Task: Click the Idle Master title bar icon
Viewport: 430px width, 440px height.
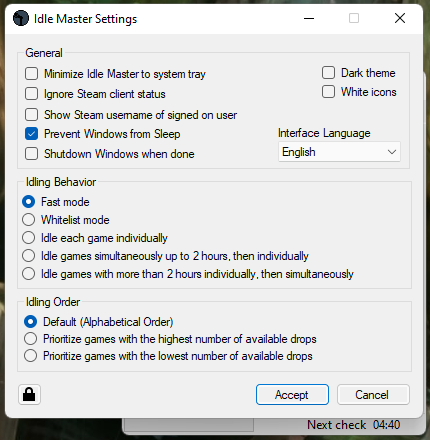Action: click(x=21, y=18)
